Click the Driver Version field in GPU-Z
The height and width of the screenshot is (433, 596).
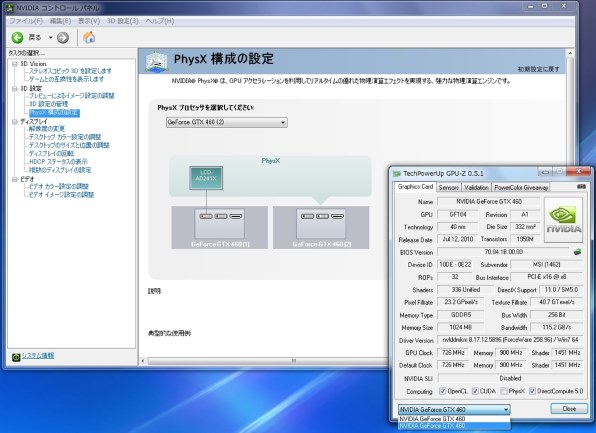click(510, 339)
